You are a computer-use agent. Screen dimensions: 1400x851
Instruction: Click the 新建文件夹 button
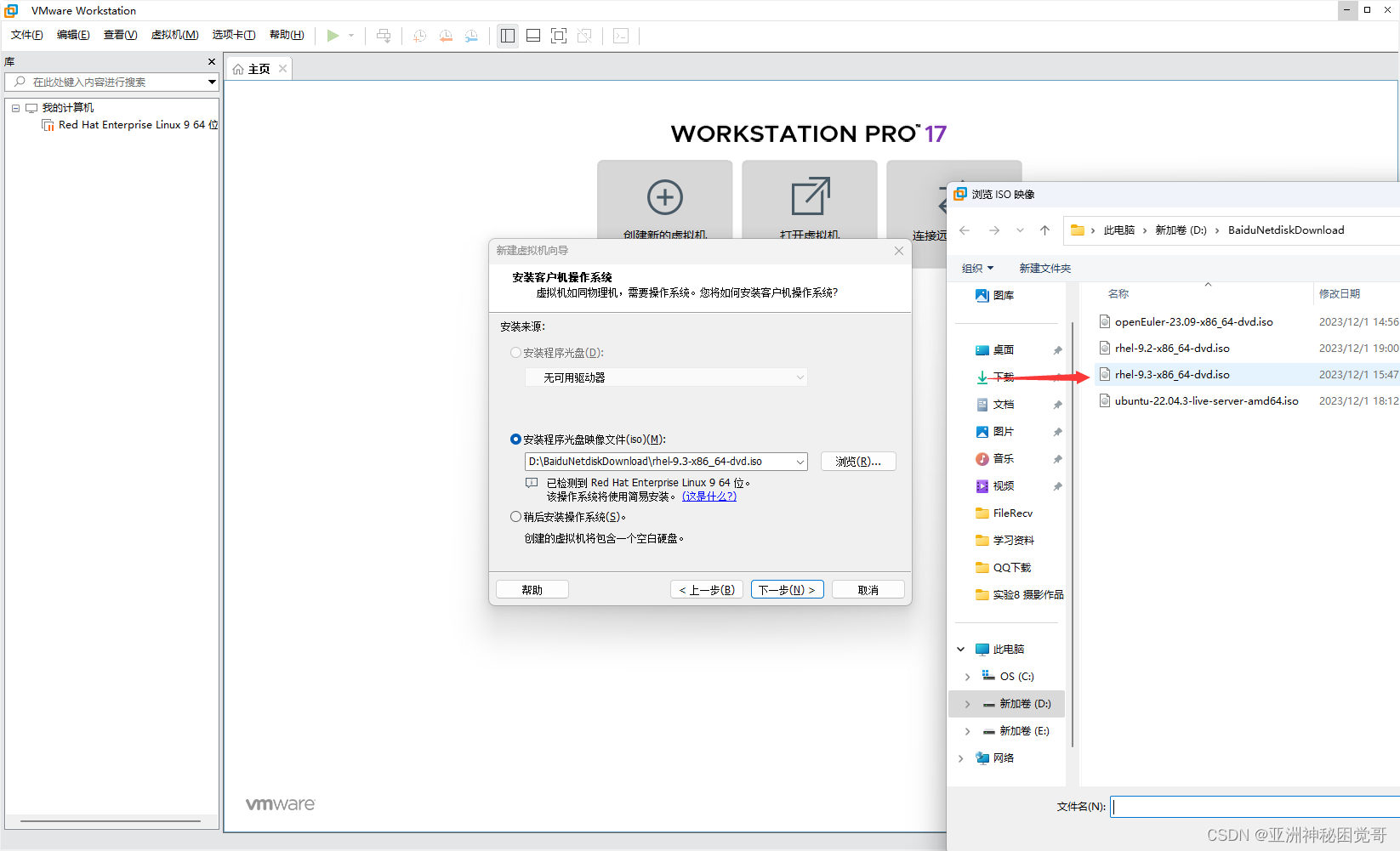[1045, 269]
